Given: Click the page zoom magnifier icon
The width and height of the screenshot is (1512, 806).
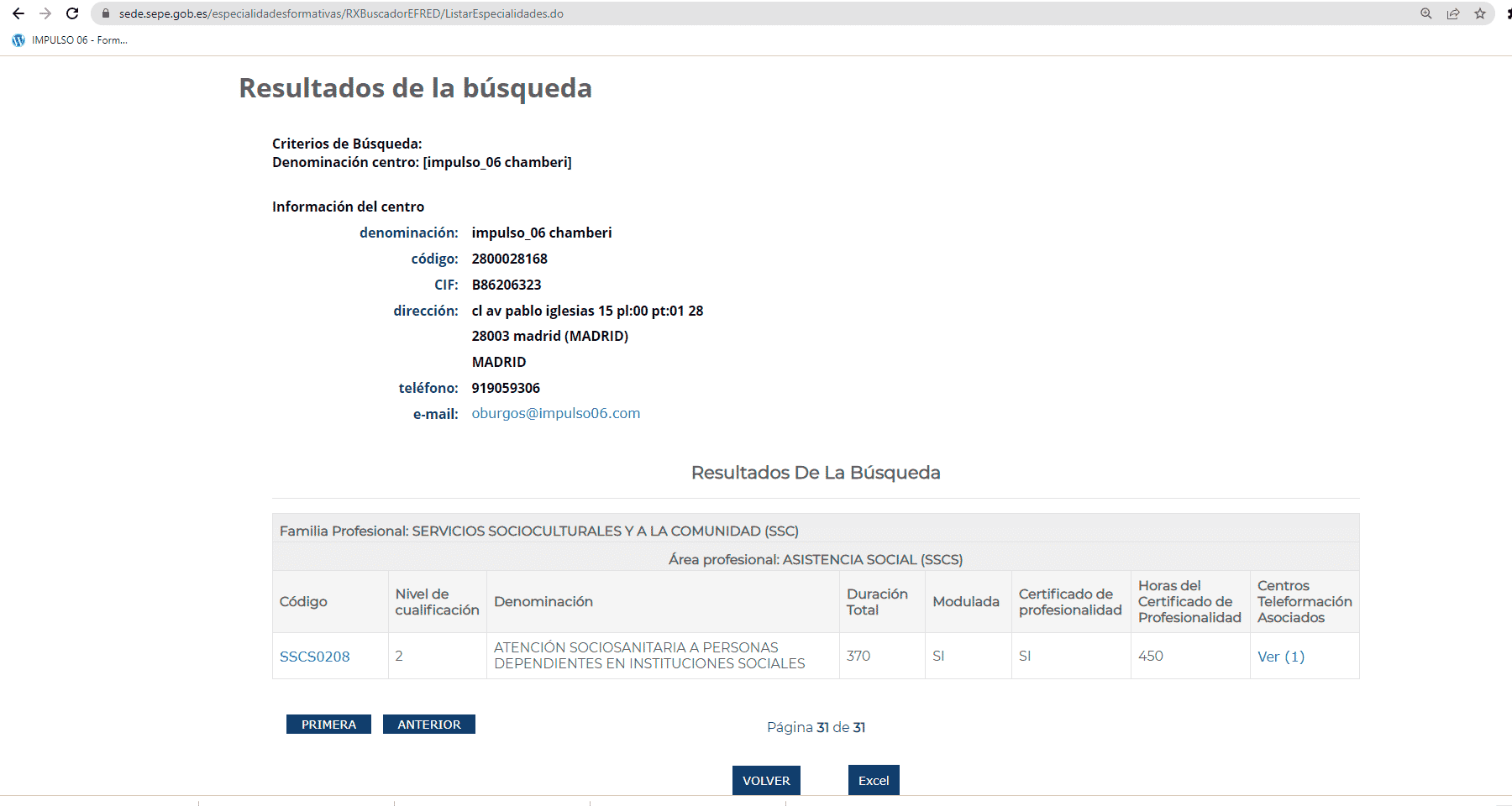Looking at the screenshot, I should point(1425,13).
